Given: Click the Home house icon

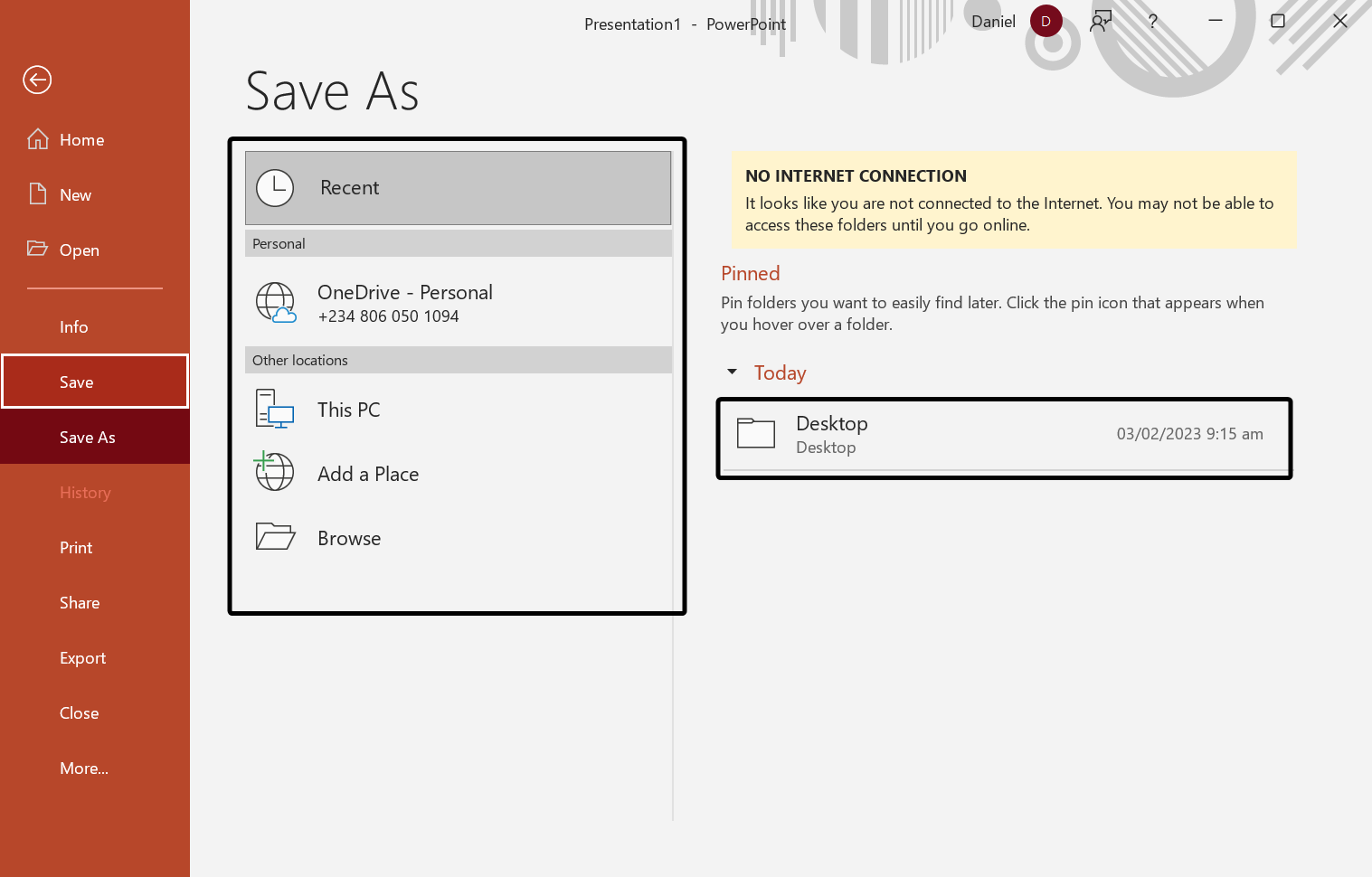Looking at the screenshot, I should point(38,139).
